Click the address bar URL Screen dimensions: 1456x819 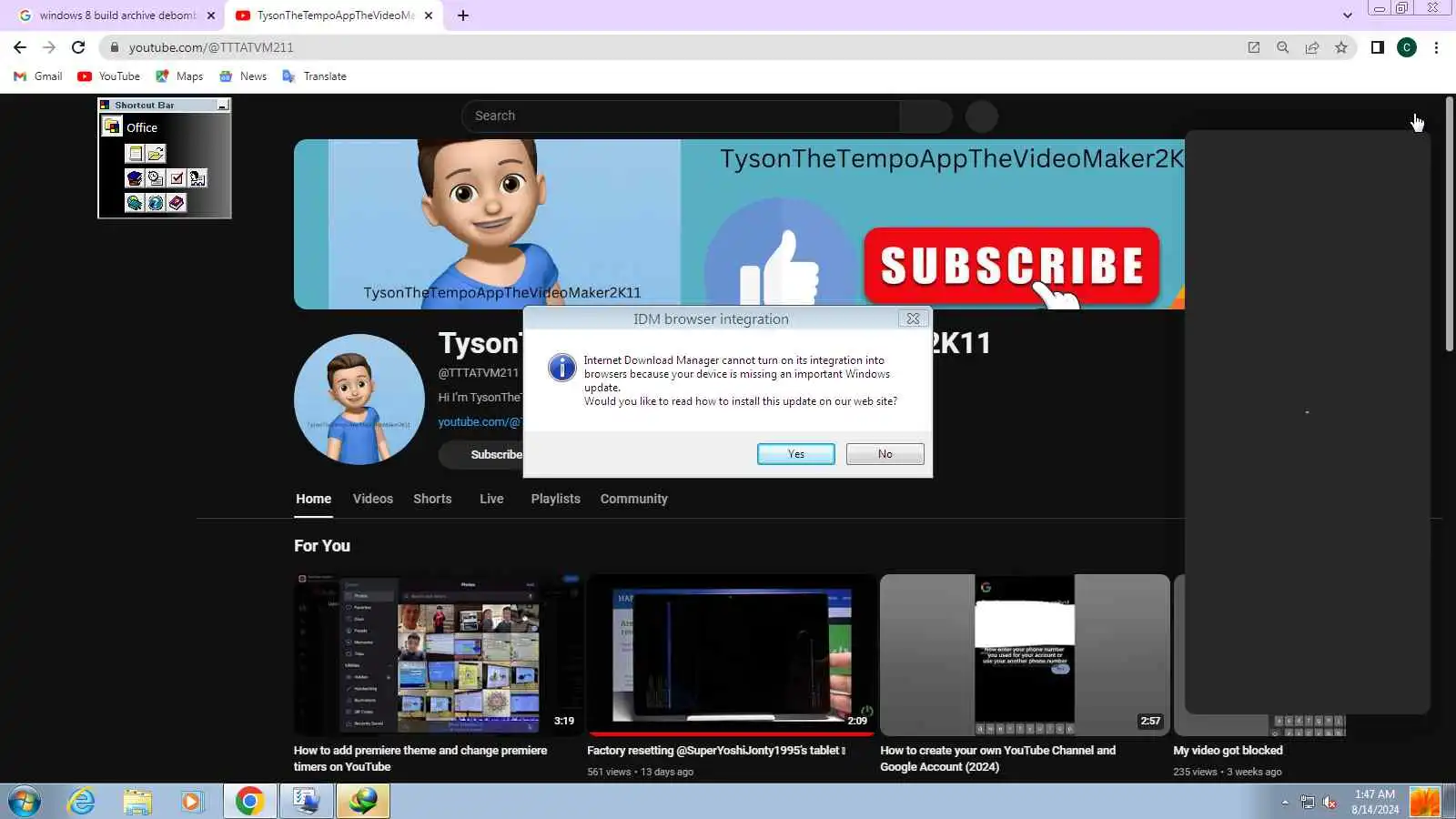tap(211, 47)
